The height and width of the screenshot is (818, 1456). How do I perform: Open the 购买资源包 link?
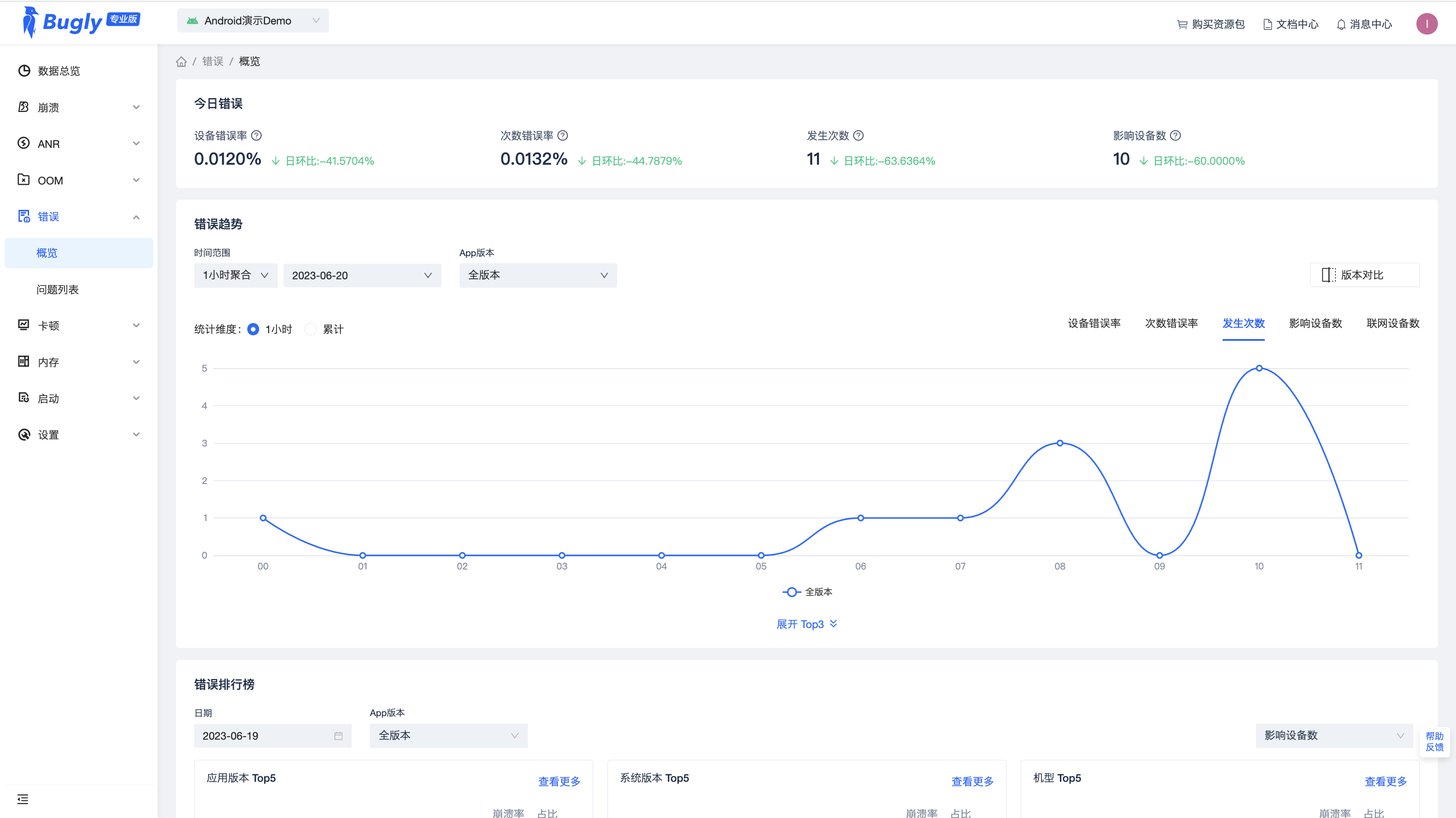point(1211,24)
